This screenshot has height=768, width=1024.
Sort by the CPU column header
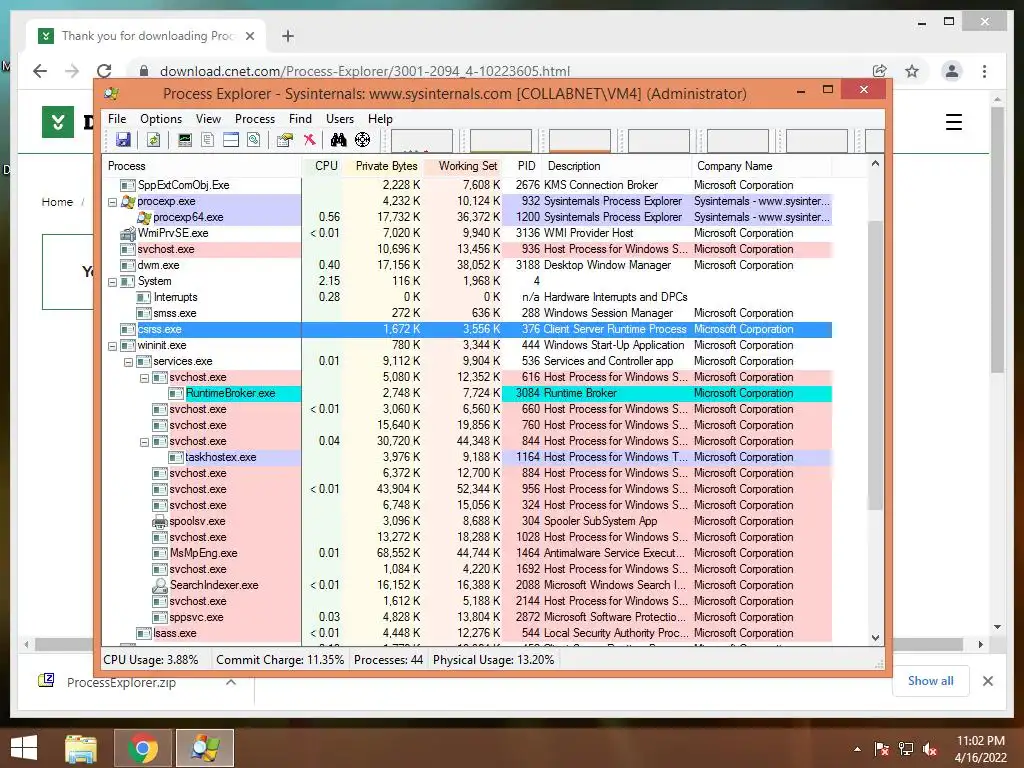[322, 166]
